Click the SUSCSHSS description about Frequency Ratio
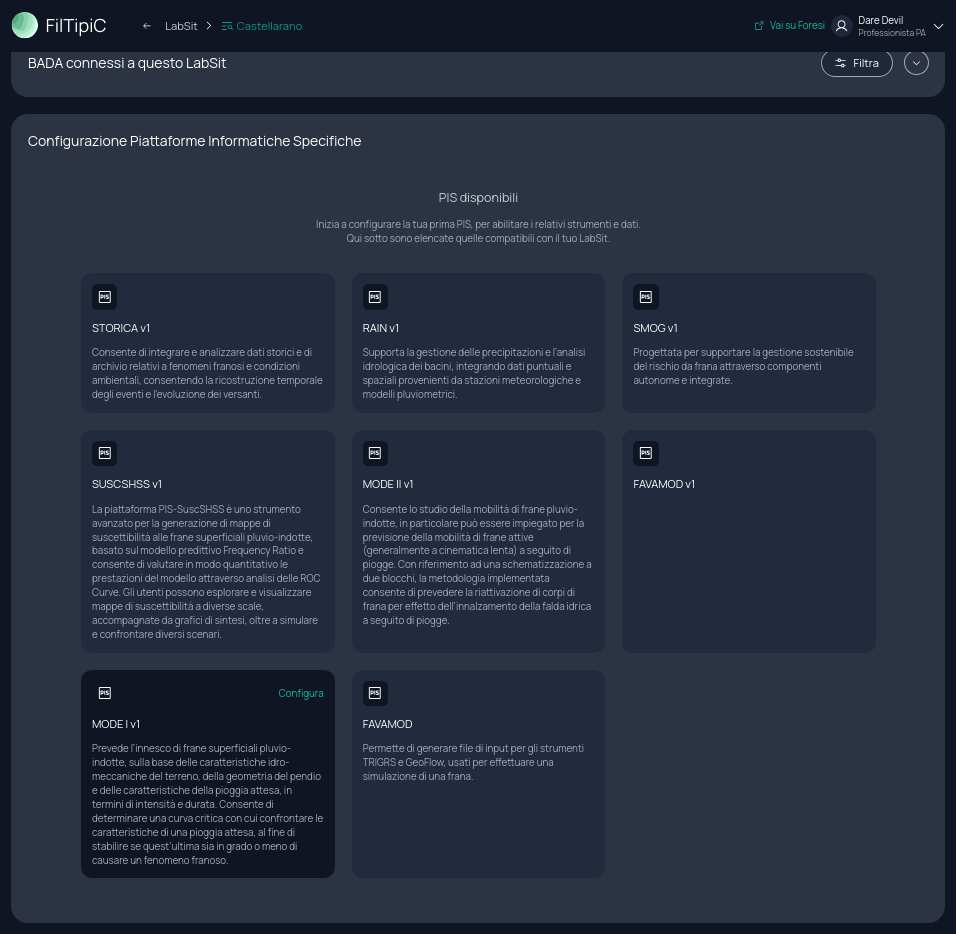Screen dimensions: 957x934 [x=206, y=571]
